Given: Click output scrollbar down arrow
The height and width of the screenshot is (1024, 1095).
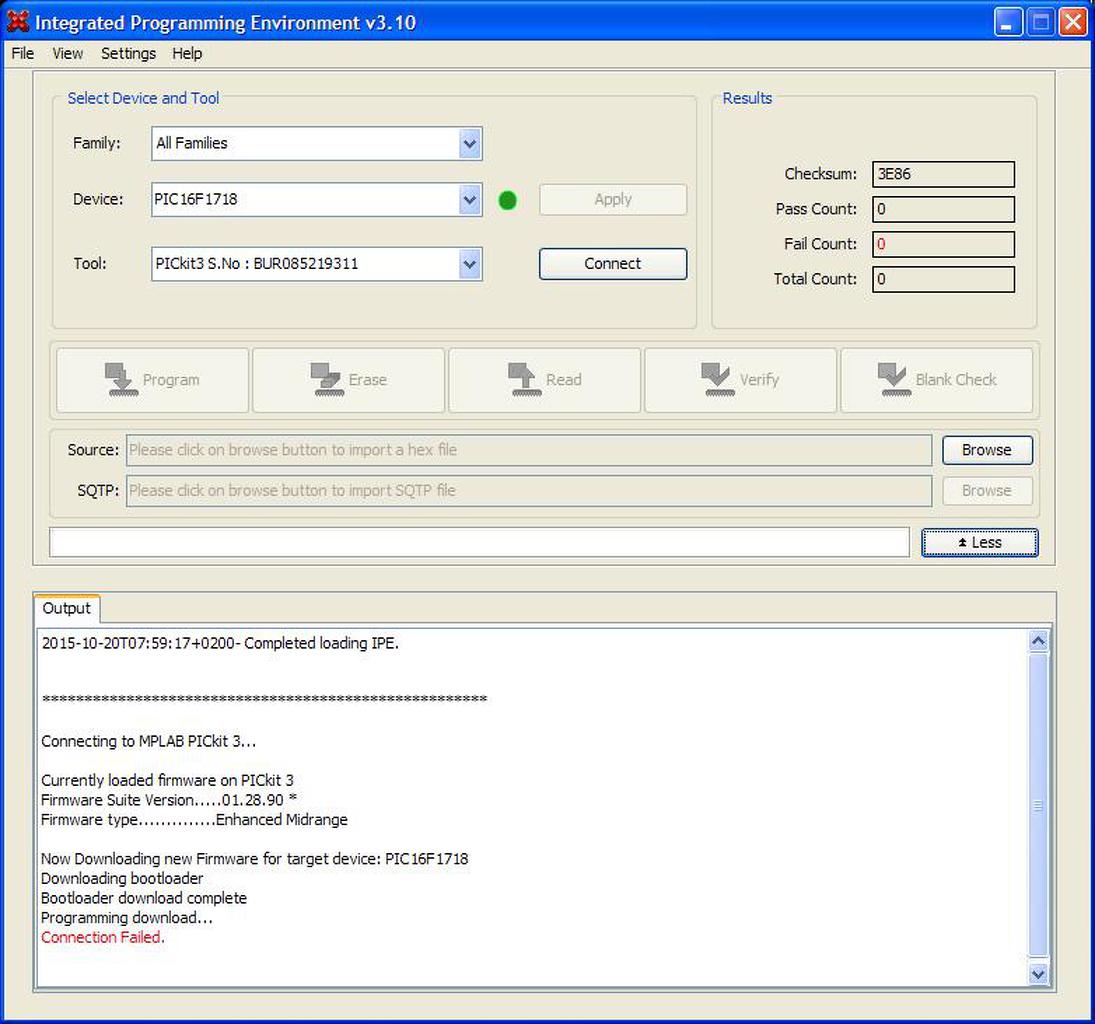Looking at the screenshot, I should (1038, 974).
